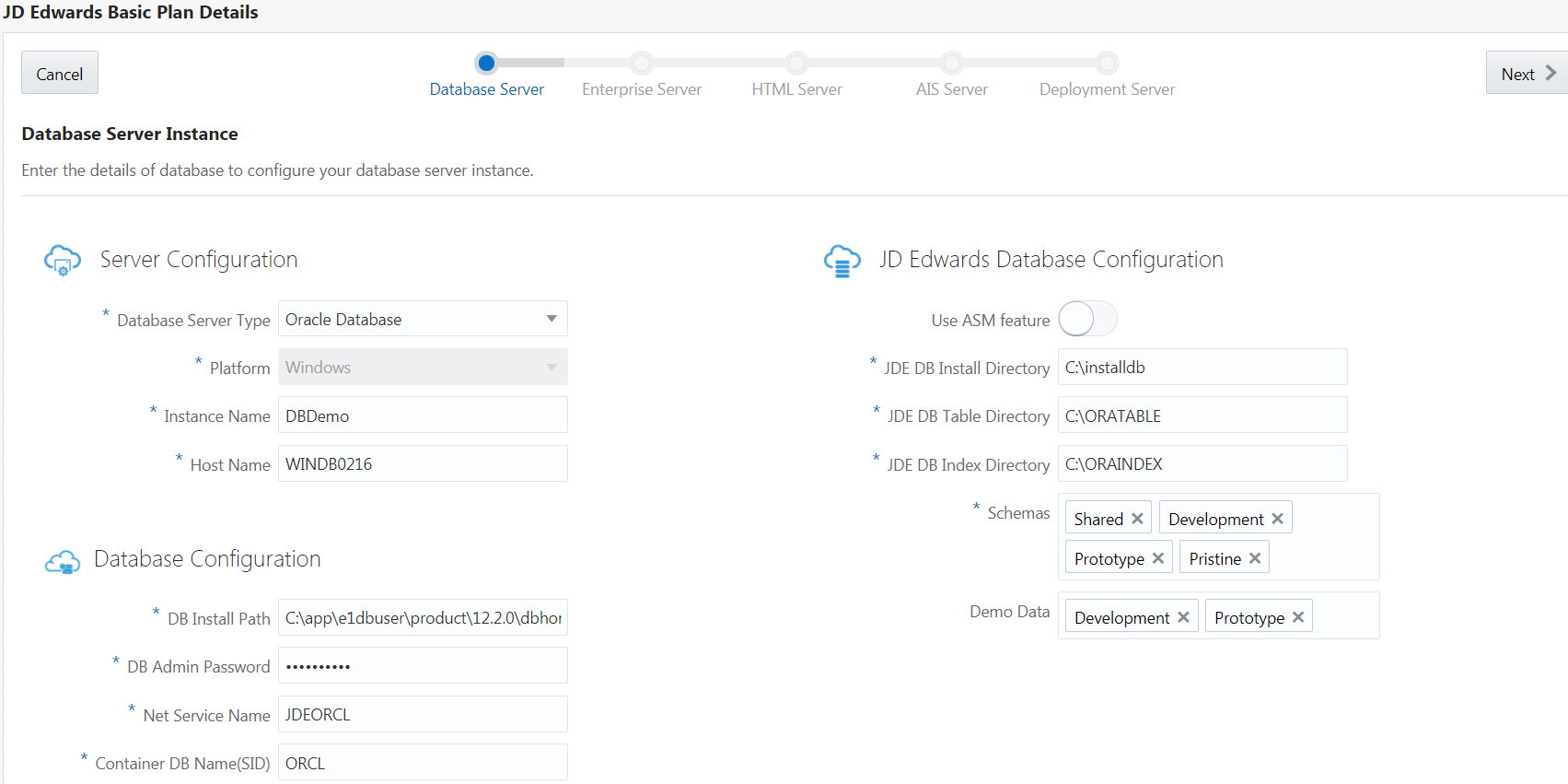Image resolution: width=1568 pixels, height=784 pixels.
Task: Open the Database Server Type dropdown
Action: pyautogui.click(x=423, y=319)
